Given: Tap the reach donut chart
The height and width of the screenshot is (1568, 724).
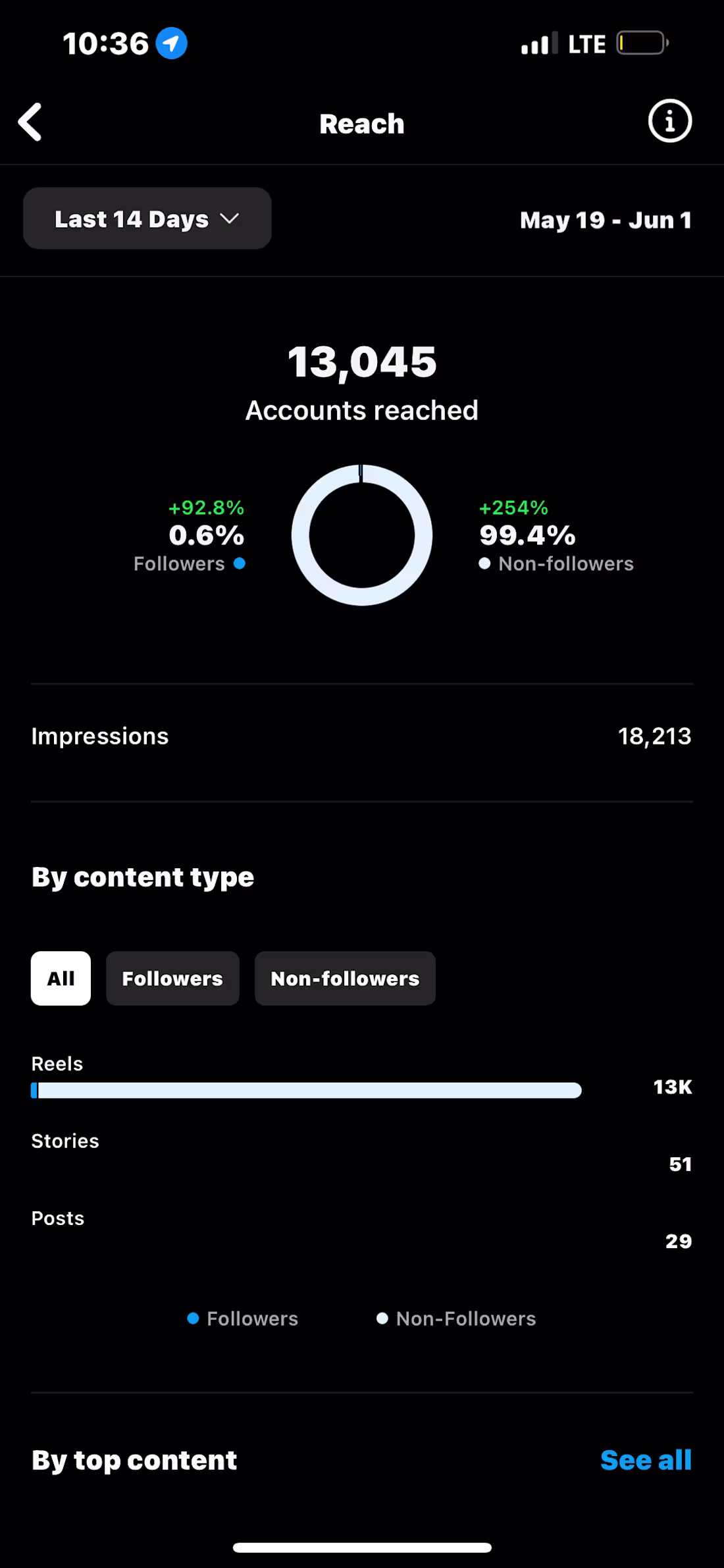Looking at the screenshot, I should (x=362, y=535).
